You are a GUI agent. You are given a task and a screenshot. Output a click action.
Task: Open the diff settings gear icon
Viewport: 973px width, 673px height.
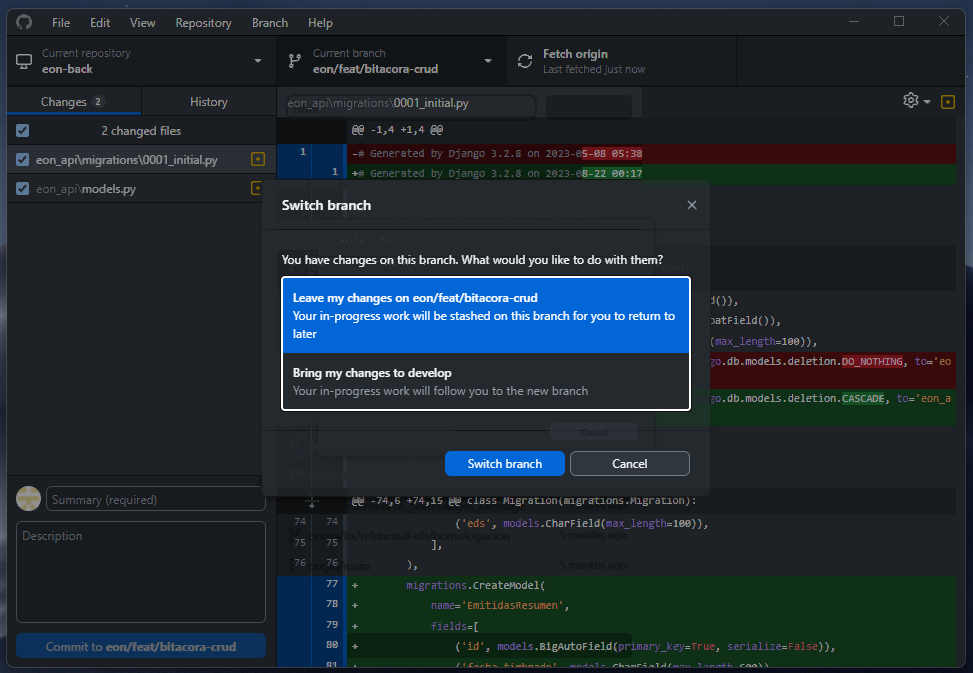tap(908, 100)
